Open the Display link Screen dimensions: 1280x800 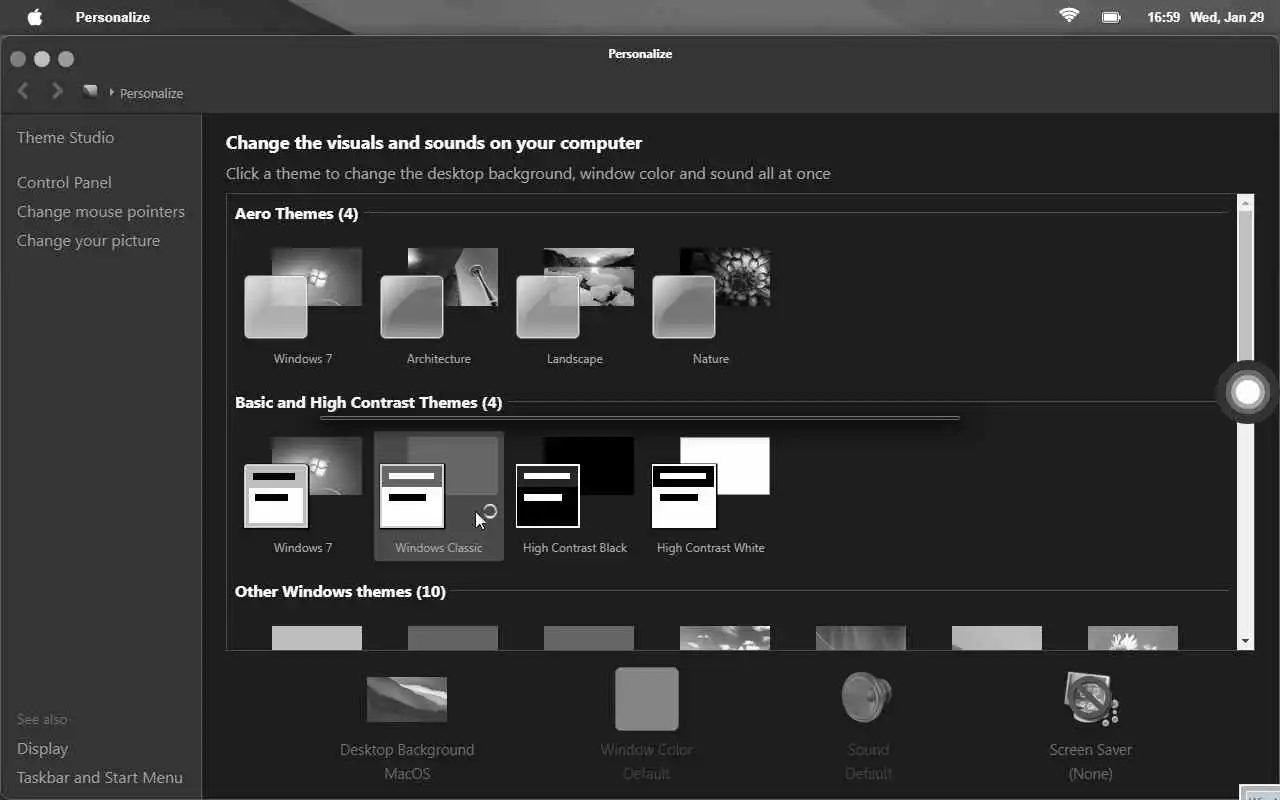point(42,748)
